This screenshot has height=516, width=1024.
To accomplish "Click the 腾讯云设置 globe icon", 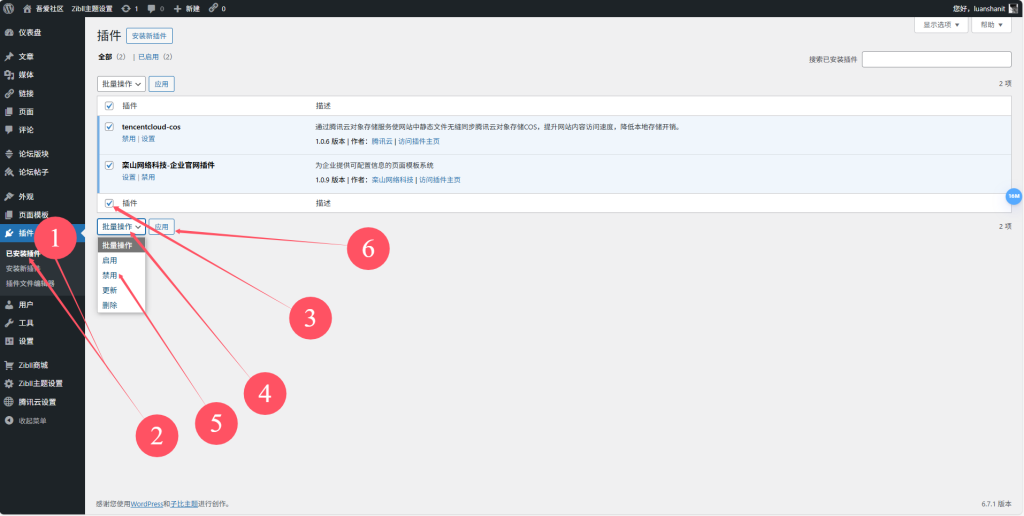I will pos(9,402).
